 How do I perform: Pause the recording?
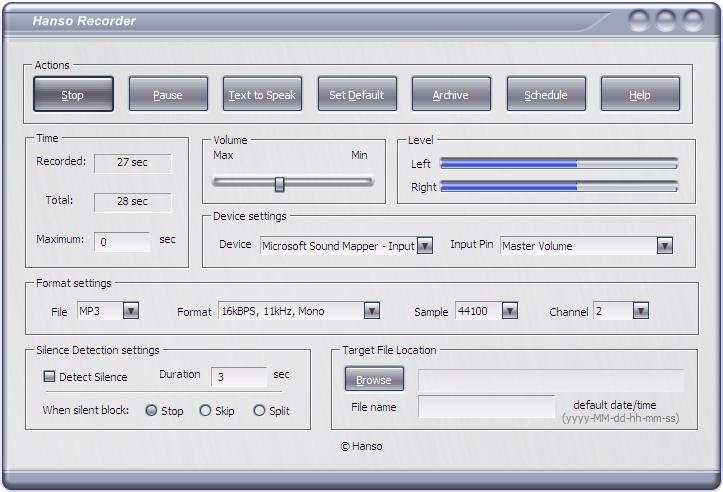tap(168, 95)
